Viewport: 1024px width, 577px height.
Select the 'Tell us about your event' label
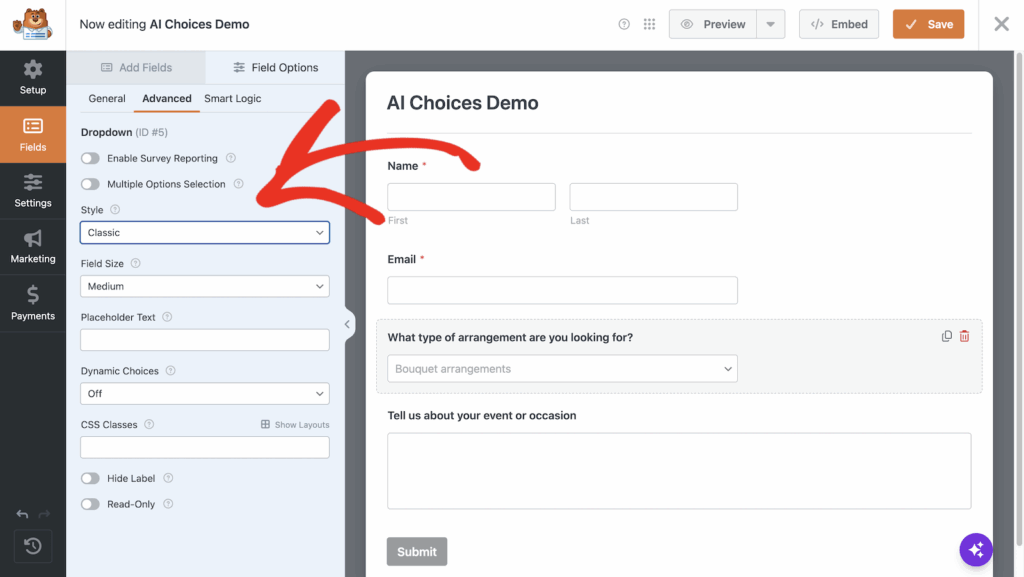click(x=482, y=416)
